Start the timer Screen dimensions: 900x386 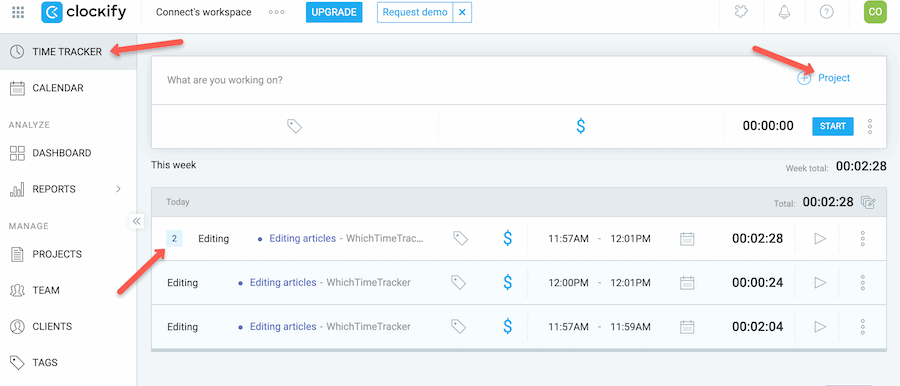tap(832, 126)
